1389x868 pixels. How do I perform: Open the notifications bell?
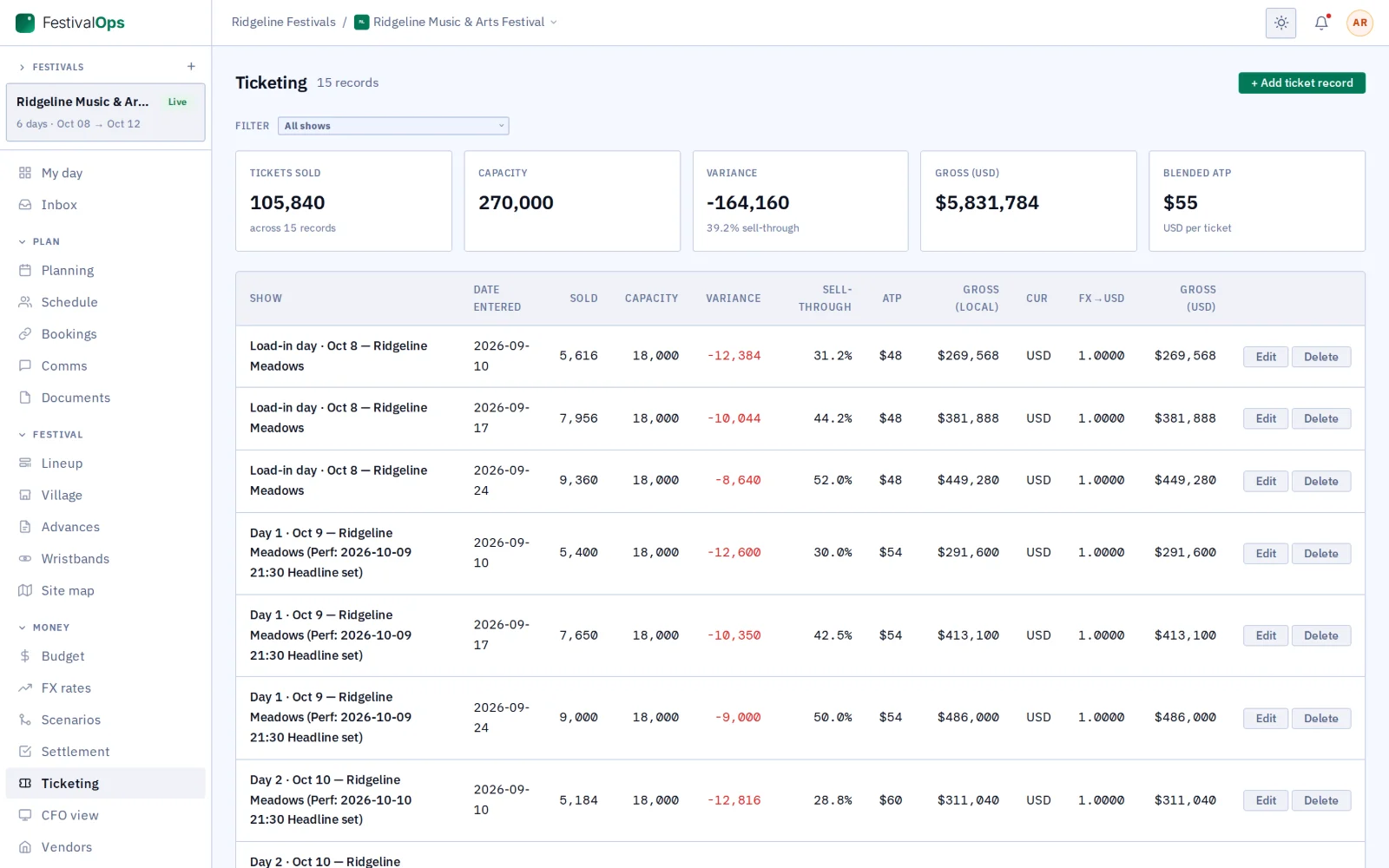pos(1321,23)
